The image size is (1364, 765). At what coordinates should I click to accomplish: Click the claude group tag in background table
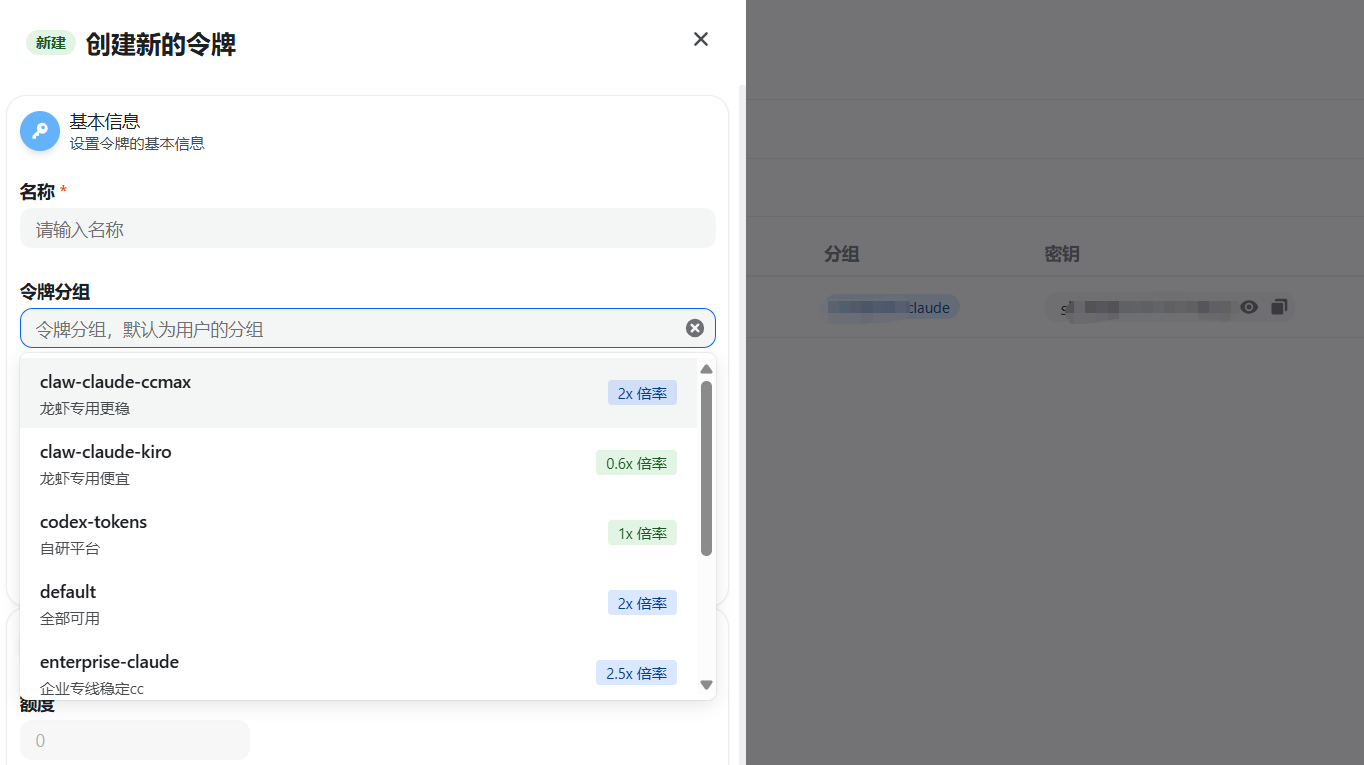890,307
